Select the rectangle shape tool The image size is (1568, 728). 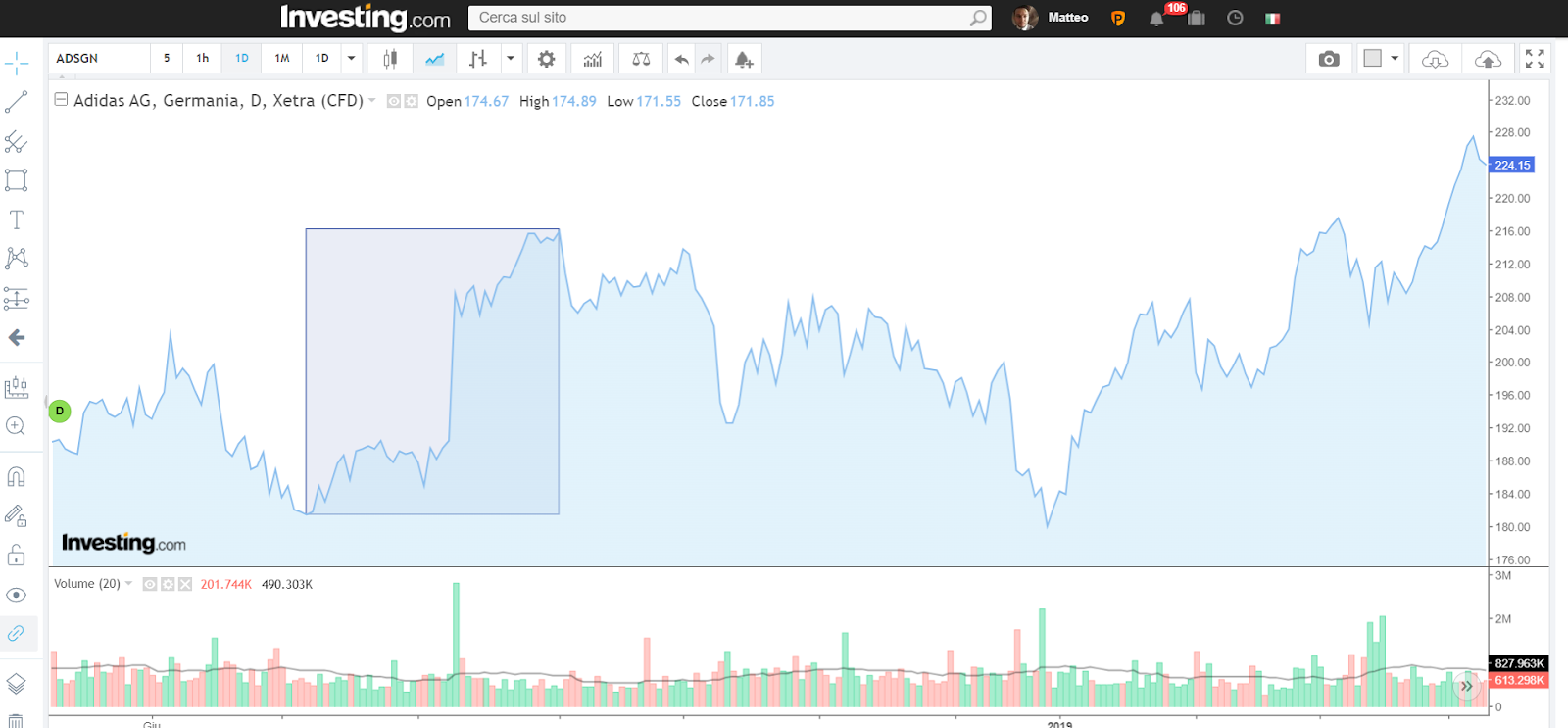(x=17, y=180)
